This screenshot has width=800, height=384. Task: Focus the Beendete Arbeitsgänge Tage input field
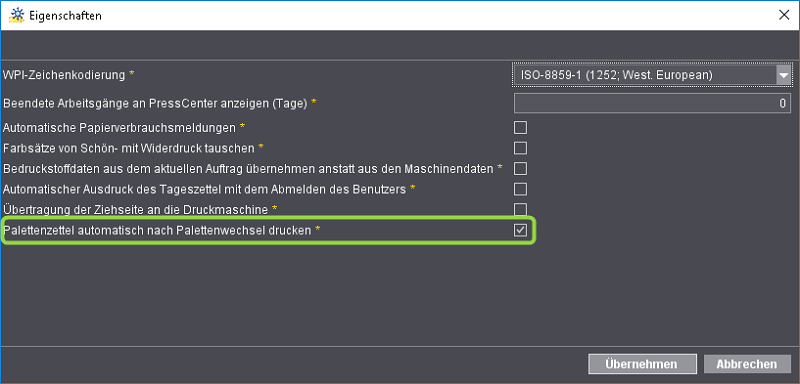(653, 103)
